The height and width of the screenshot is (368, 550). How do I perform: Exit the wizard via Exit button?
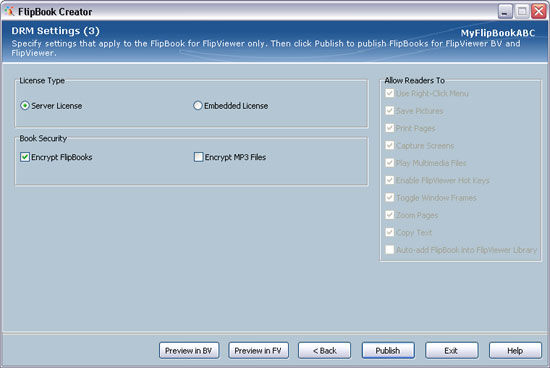point(451,350)
